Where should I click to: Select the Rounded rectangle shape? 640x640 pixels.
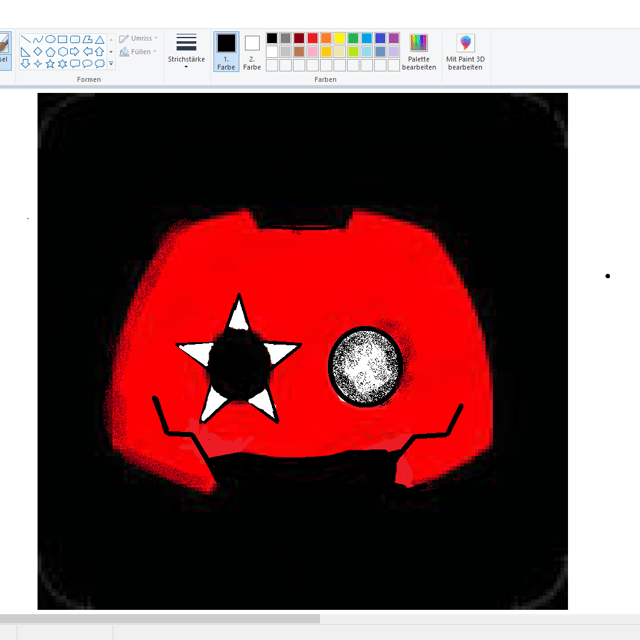[x=75, y=39]
